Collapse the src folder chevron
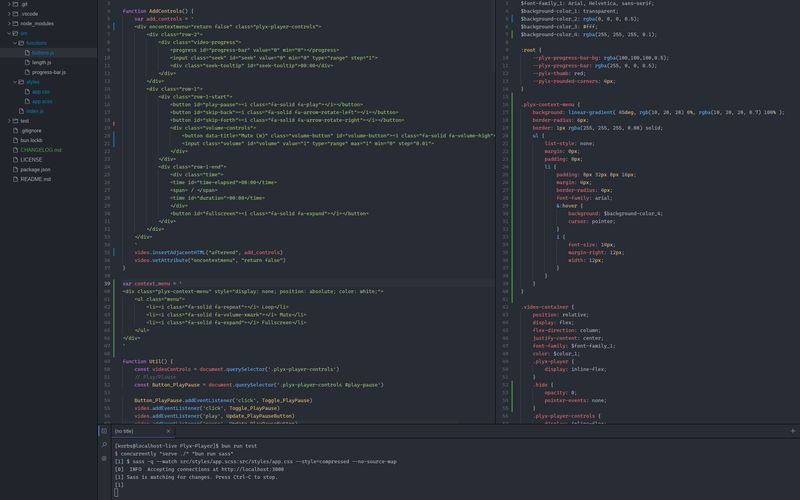 pos(9,33)
